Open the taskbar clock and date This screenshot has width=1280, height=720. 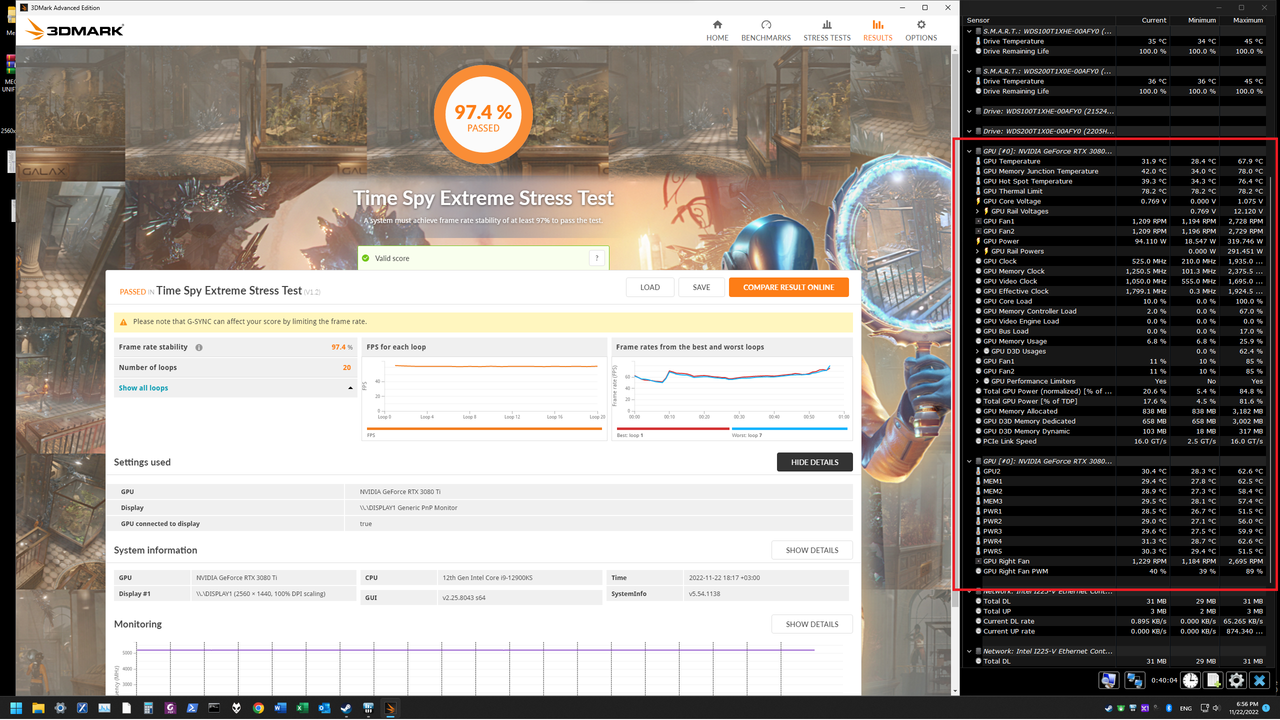pyautogui.click(x=1244, y=708)
